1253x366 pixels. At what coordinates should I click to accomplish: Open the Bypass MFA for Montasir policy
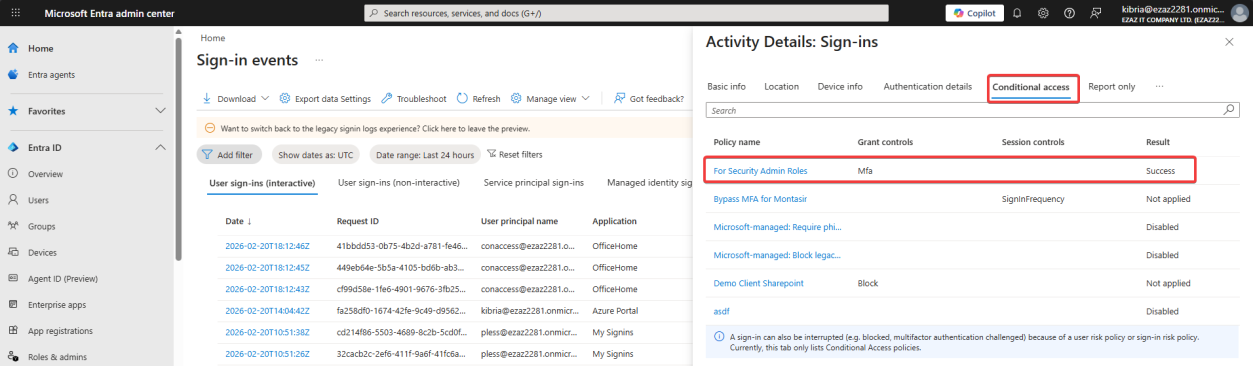(761, 199)
